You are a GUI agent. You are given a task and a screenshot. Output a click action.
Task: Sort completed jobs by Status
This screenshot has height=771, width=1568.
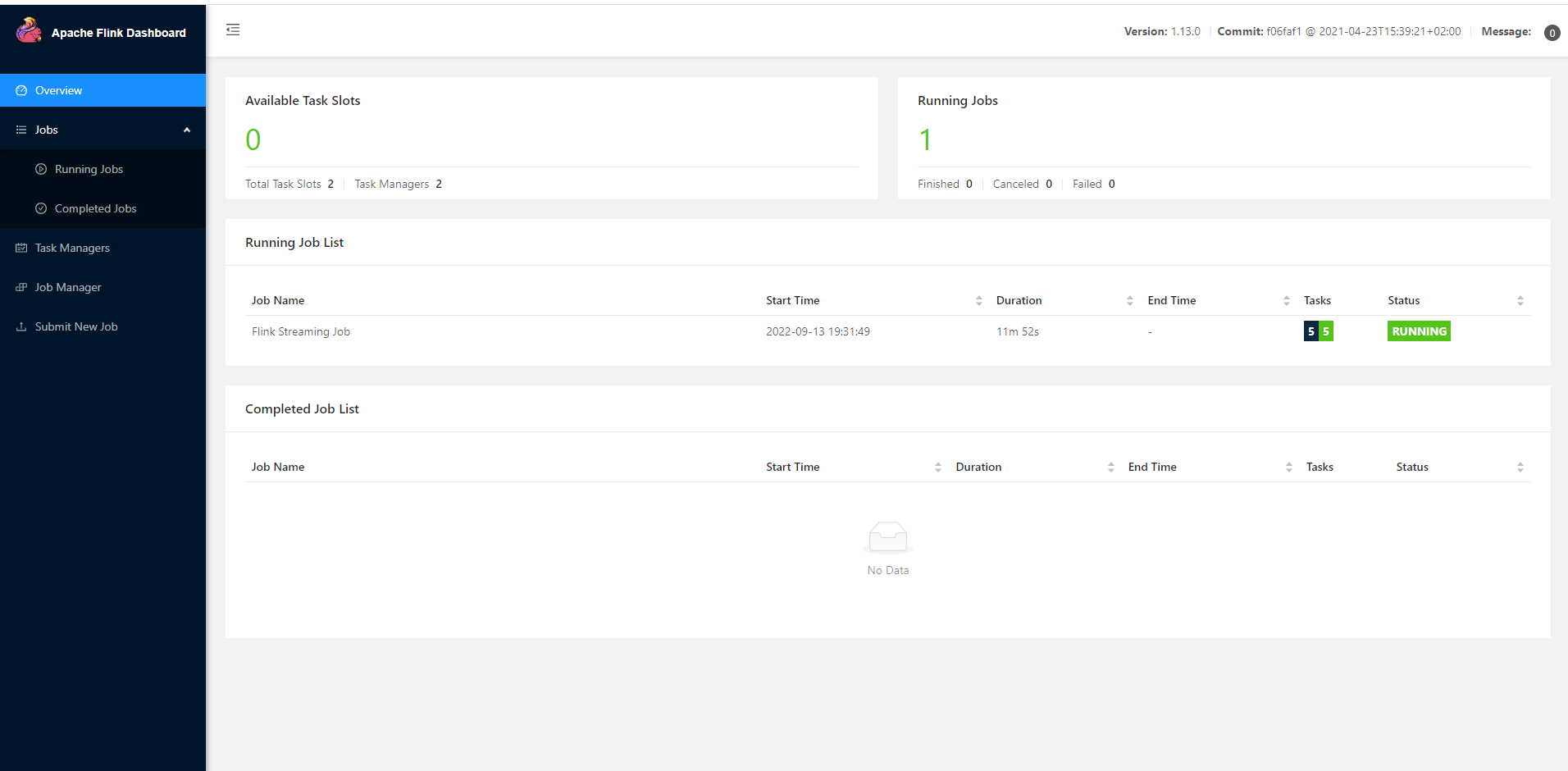1520,468
